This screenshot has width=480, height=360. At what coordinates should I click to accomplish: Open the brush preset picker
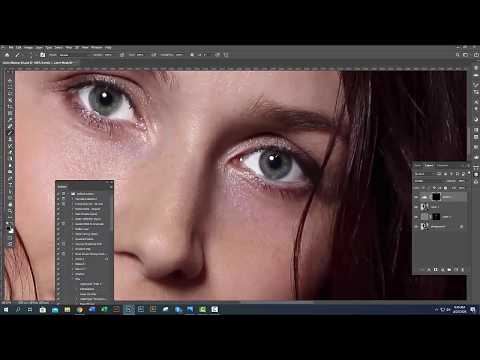31,55
